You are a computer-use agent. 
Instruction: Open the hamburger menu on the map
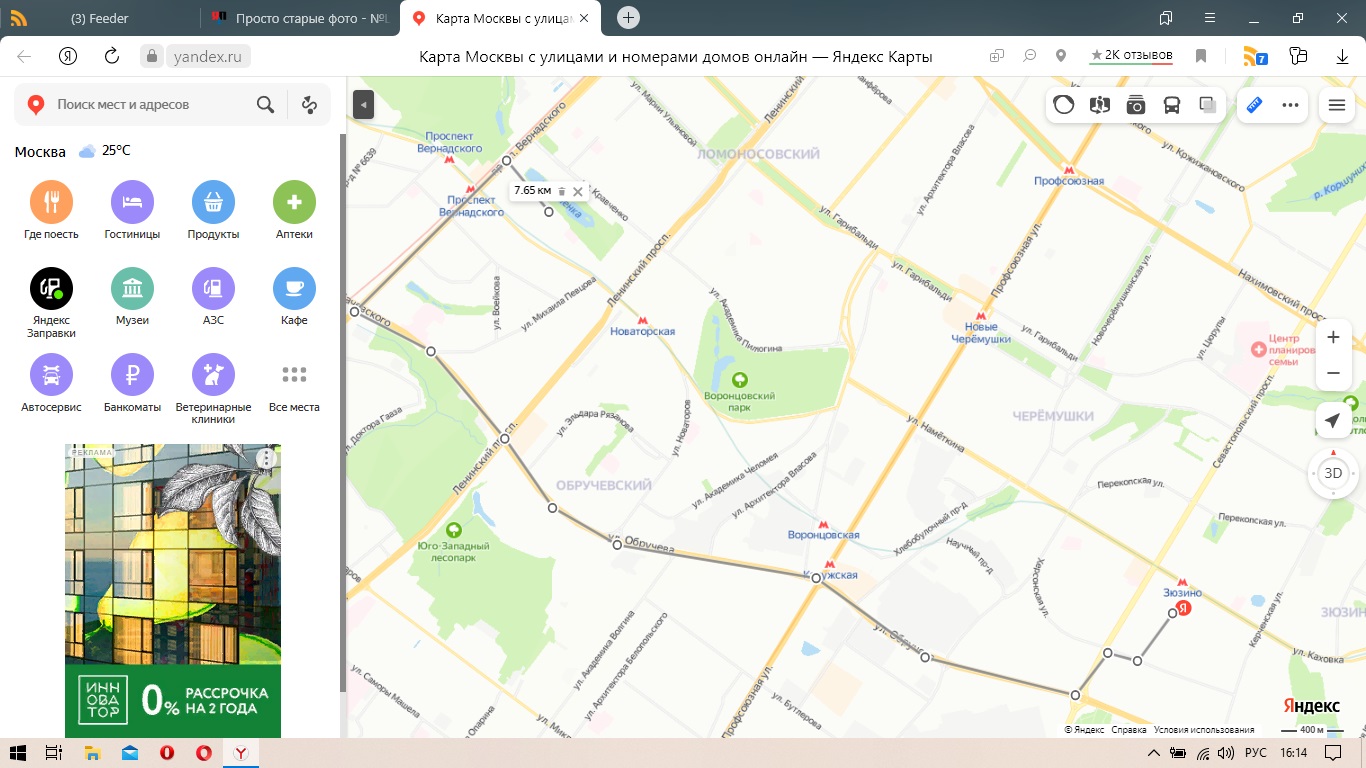tap(1337, 105)
